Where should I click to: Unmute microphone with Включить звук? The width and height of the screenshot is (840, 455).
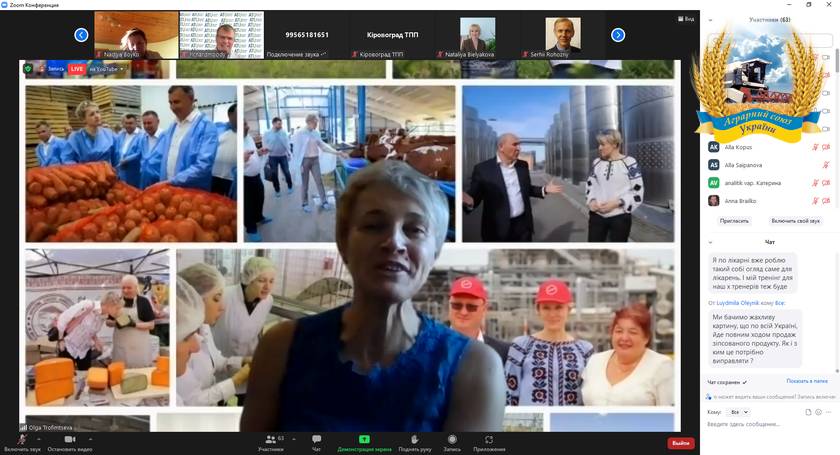(22, 443)
